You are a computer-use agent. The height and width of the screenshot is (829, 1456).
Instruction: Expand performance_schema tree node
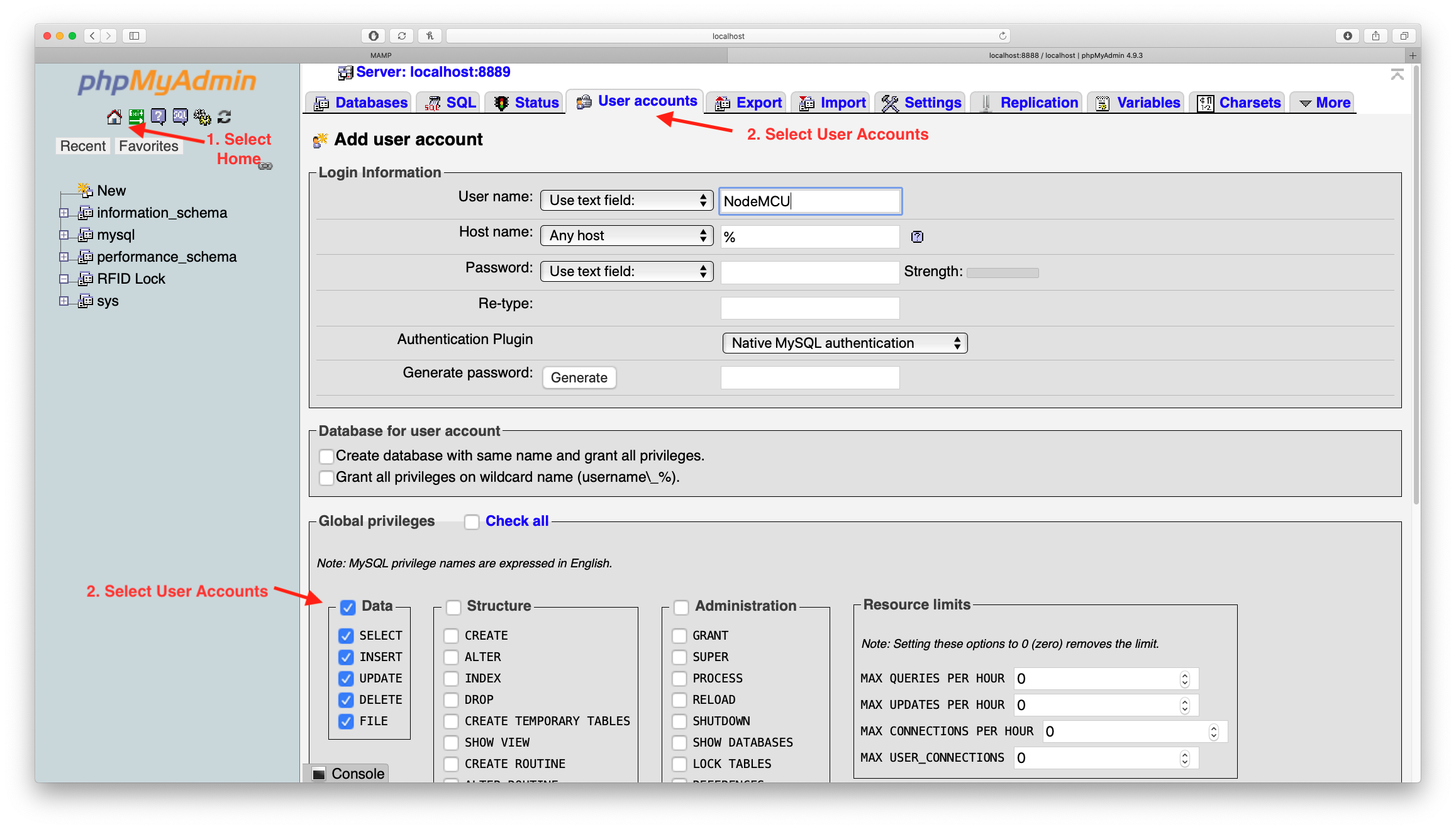click(x=64, y=257)
